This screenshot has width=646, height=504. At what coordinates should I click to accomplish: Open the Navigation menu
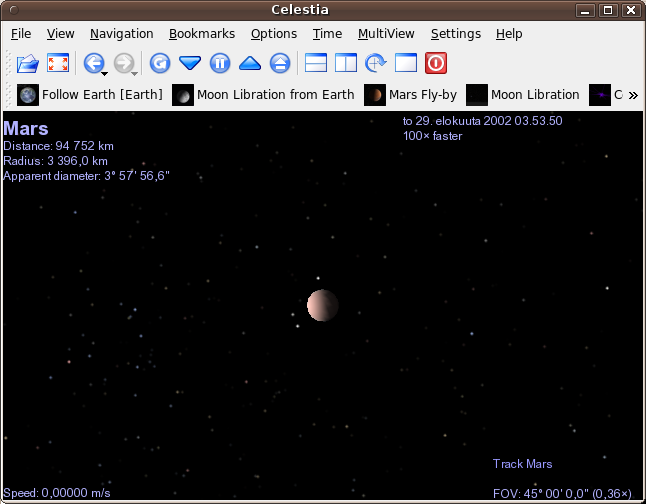(x=121, y=34)
